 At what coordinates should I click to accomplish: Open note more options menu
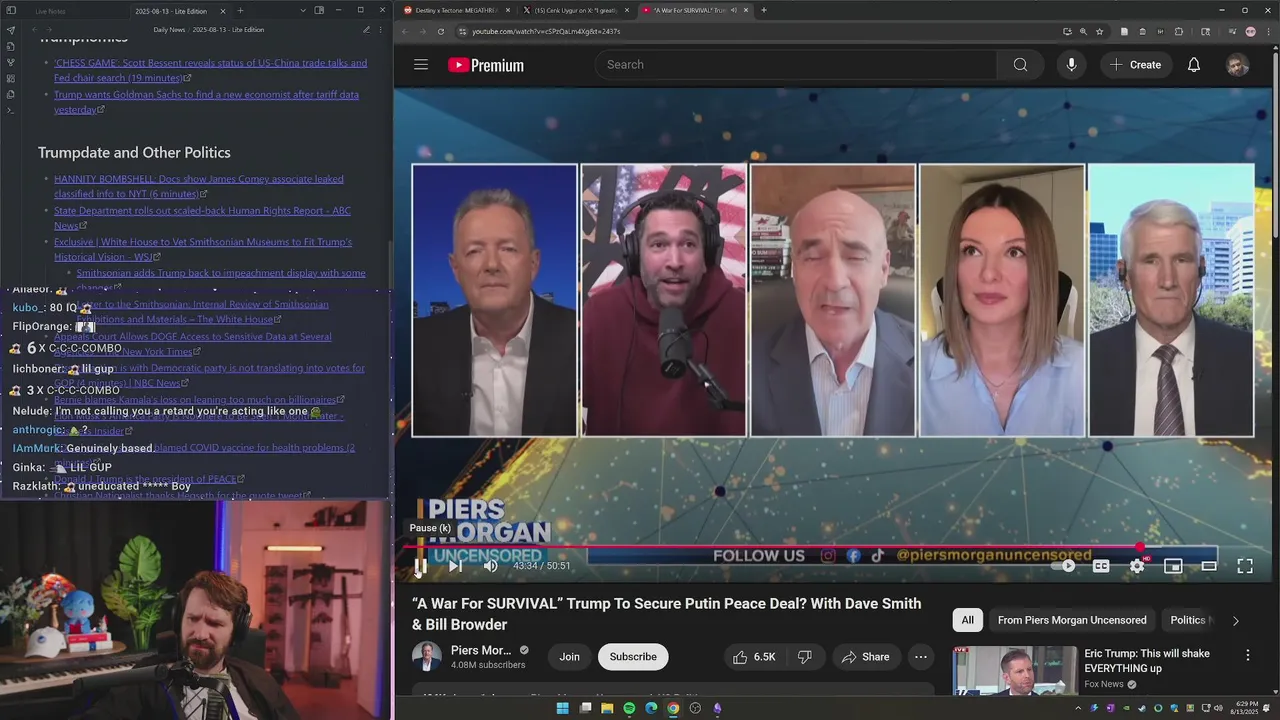[381, 30]
